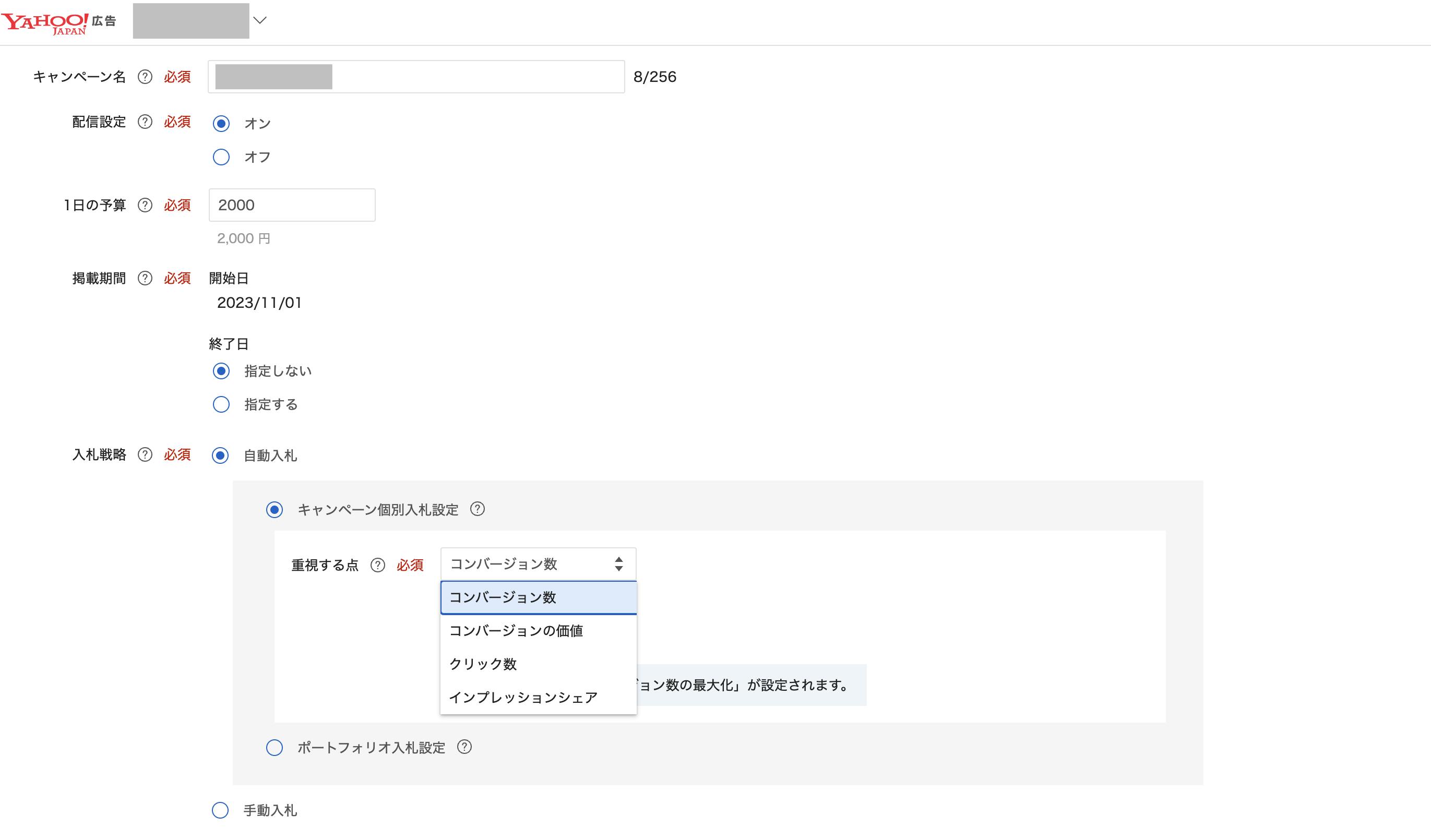Confirm the highlighted コンバージョン数 option
Screen dimensions: 1431x840
coord(503,597)
